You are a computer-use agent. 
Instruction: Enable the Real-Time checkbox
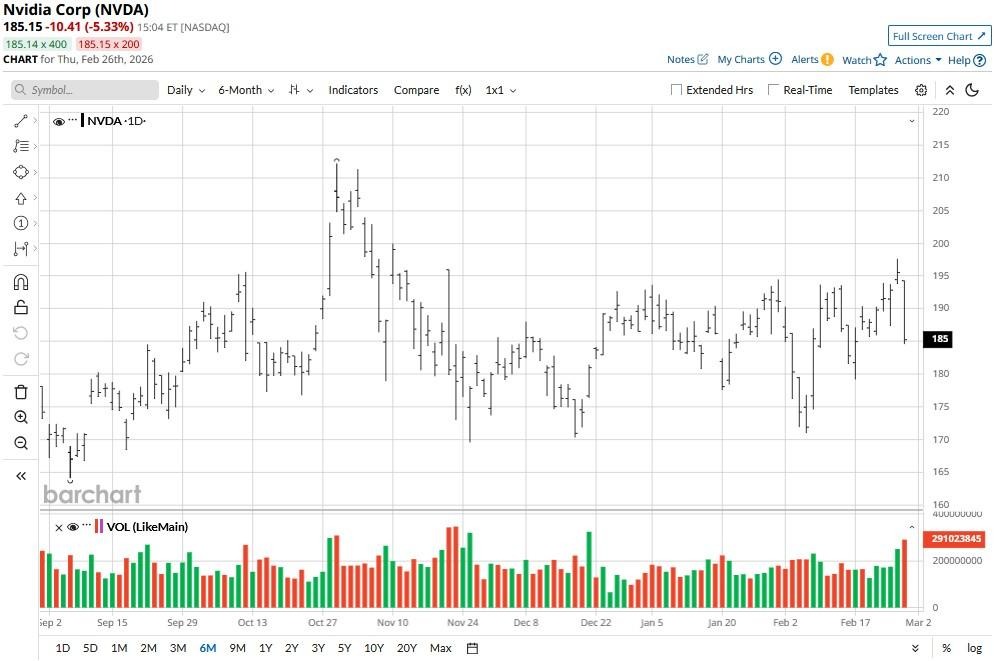tap(773, 90)
